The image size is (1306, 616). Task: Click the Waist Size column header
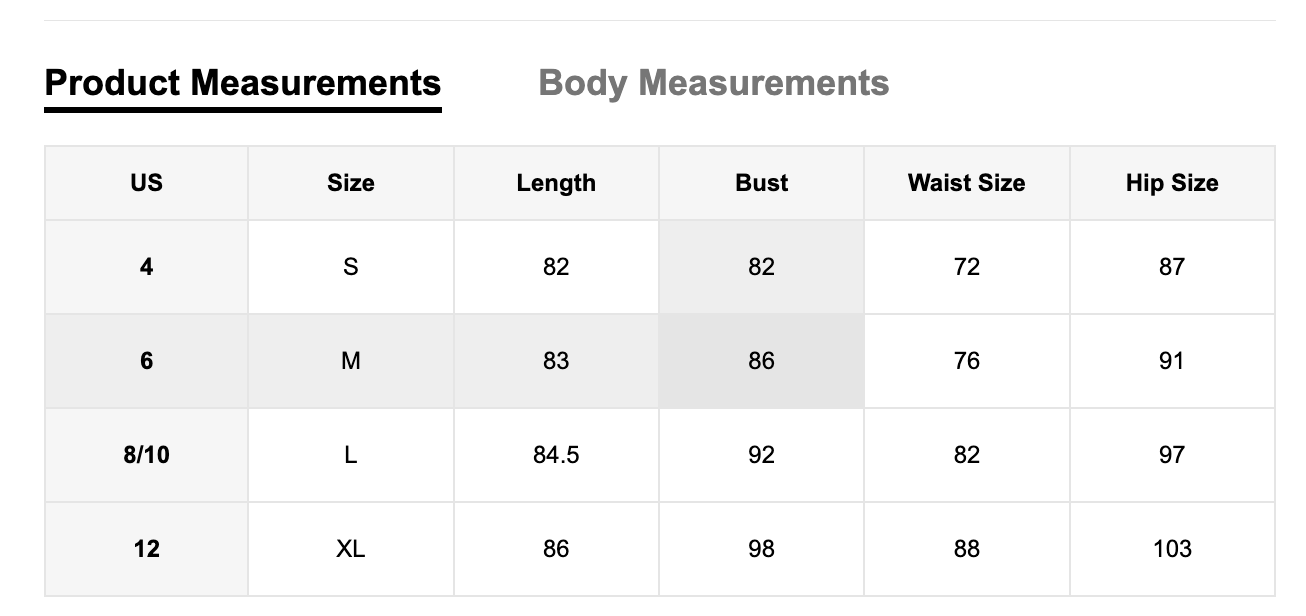965,183
